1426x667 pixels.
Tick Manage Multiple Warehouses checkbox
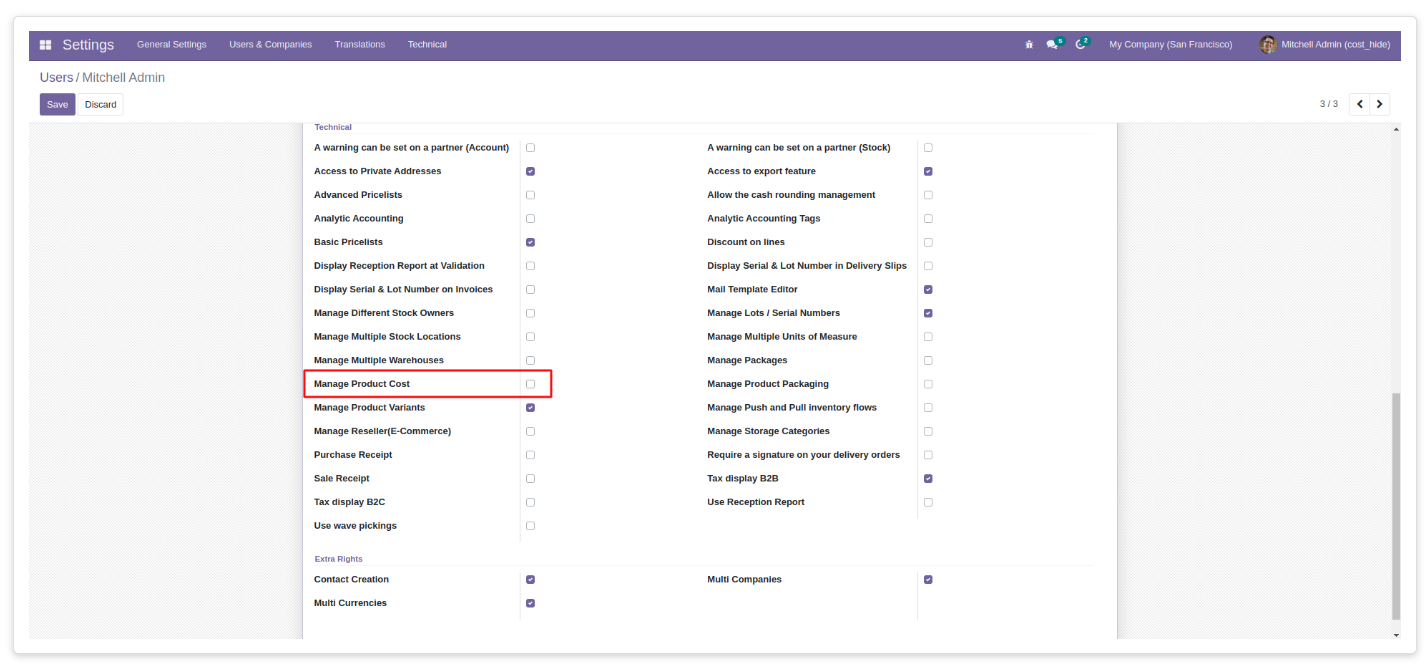pyautogui.click(x=530, y=360)
